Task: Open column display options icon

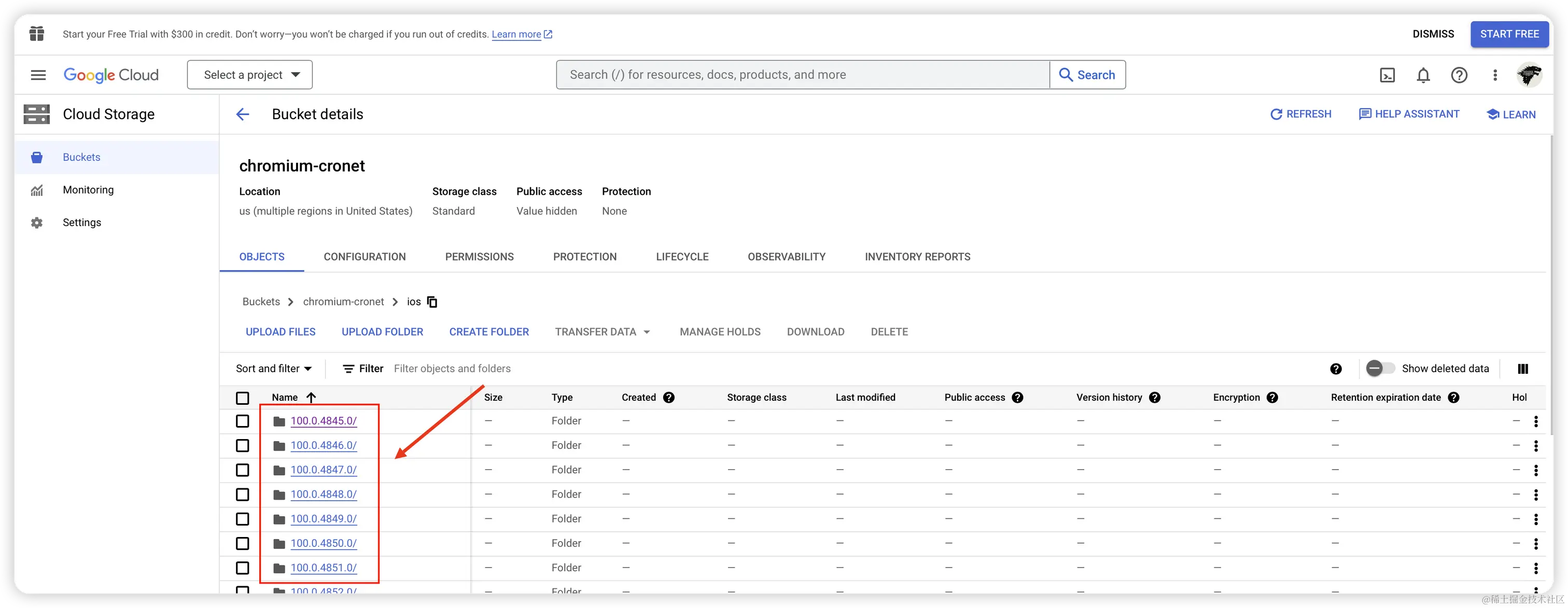Action: (1523, 369)
